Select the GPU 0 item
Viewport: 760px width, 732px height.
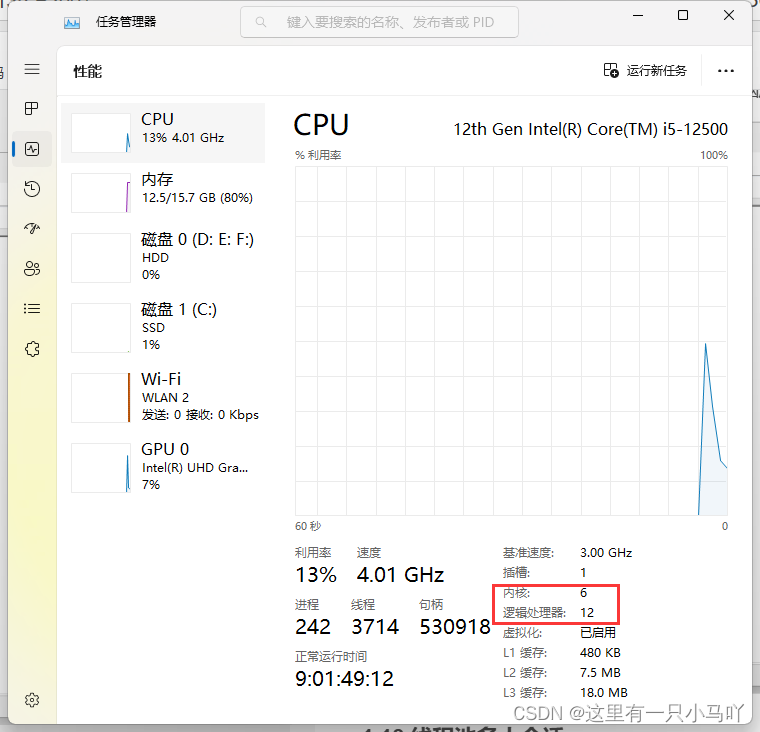[x=163, y=467]
